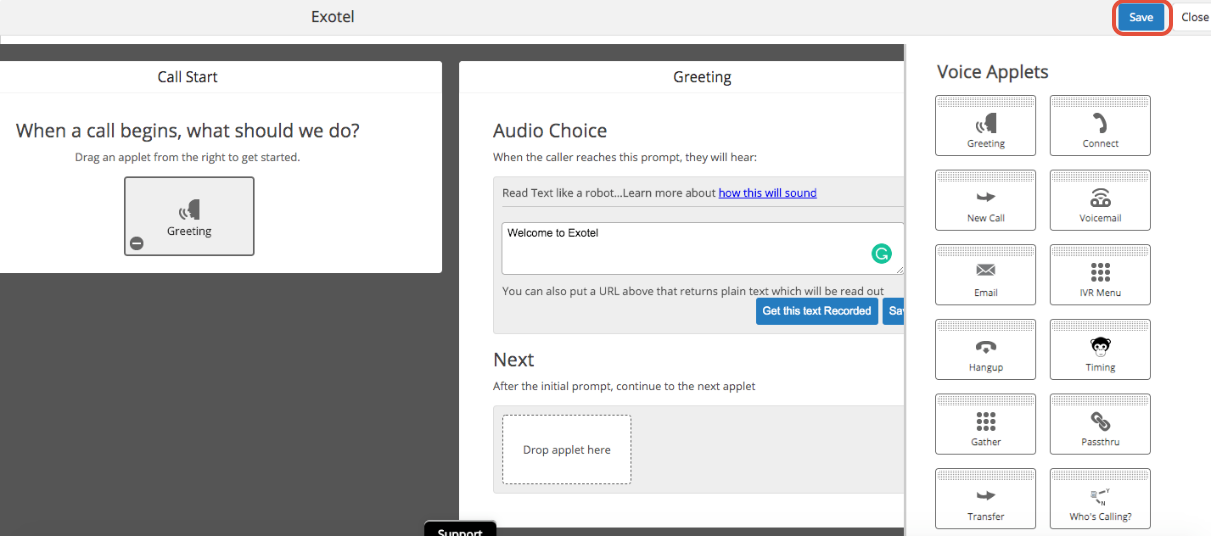Screen dimensions: 1211x536
Task: Select the Greeting applet in Voice Applets
Action: click(x=985, y=126)
